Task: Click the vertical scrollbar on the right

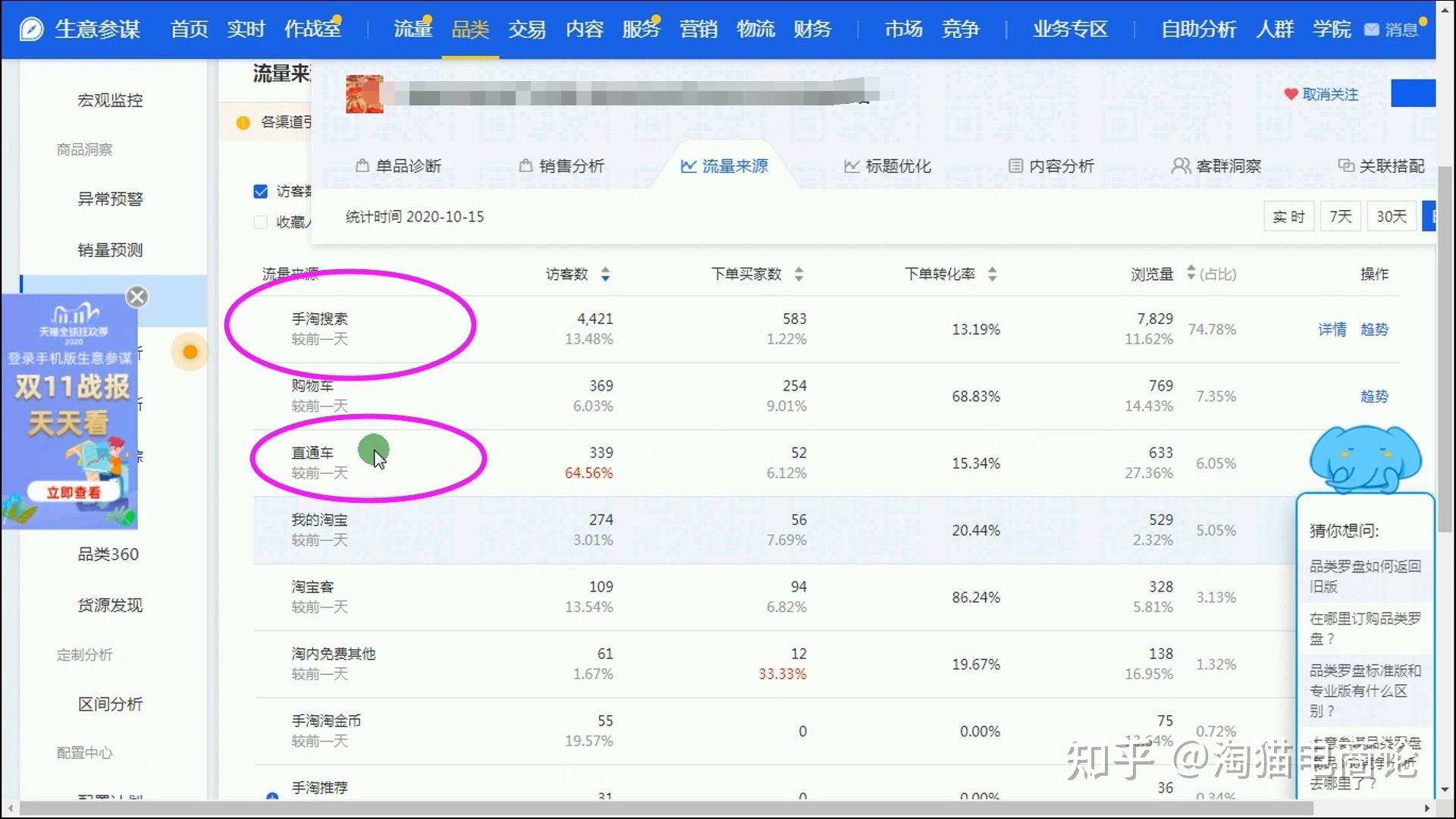Action: (x=1446, y=349)
